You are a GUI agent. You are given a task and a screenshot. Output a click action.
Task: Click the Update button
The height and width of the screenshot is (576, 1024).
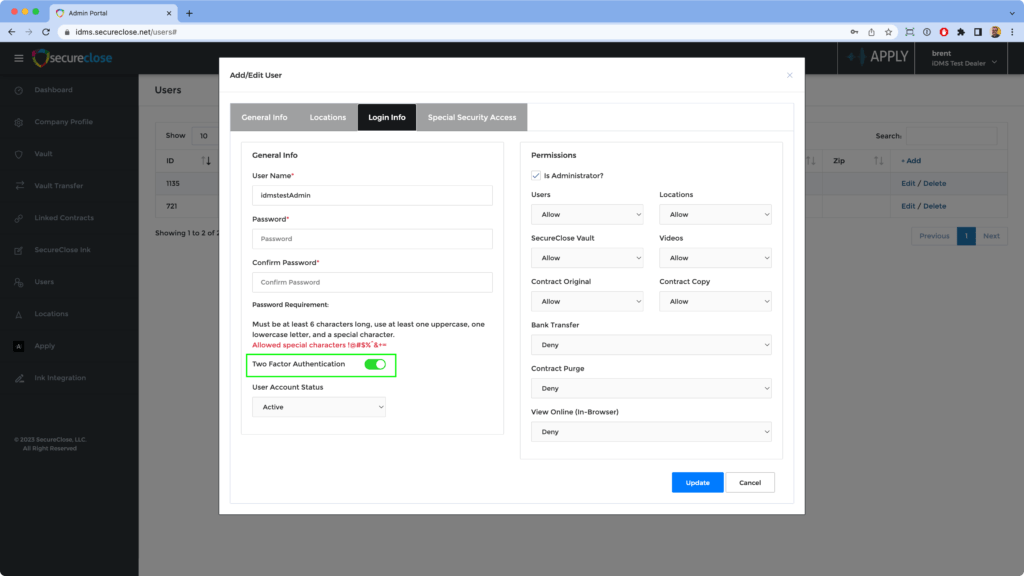[697, 482]
